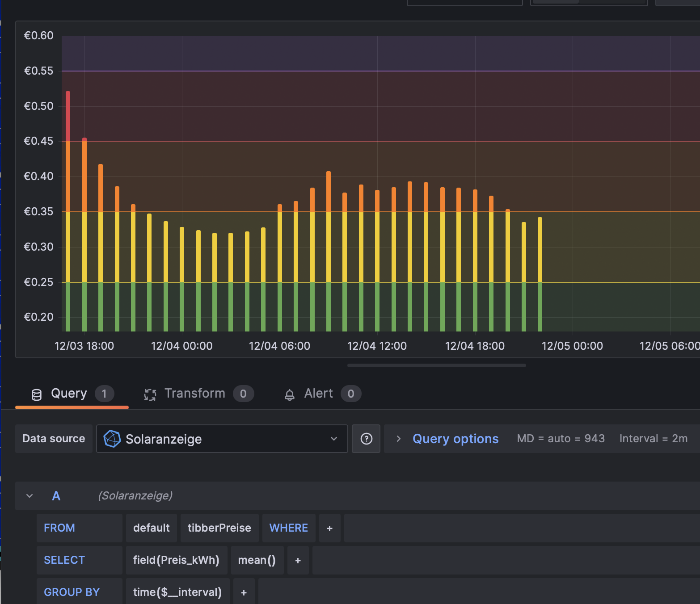Click the mean() aggregation segment
700x604 pixels.
click(x=257, y=560)
